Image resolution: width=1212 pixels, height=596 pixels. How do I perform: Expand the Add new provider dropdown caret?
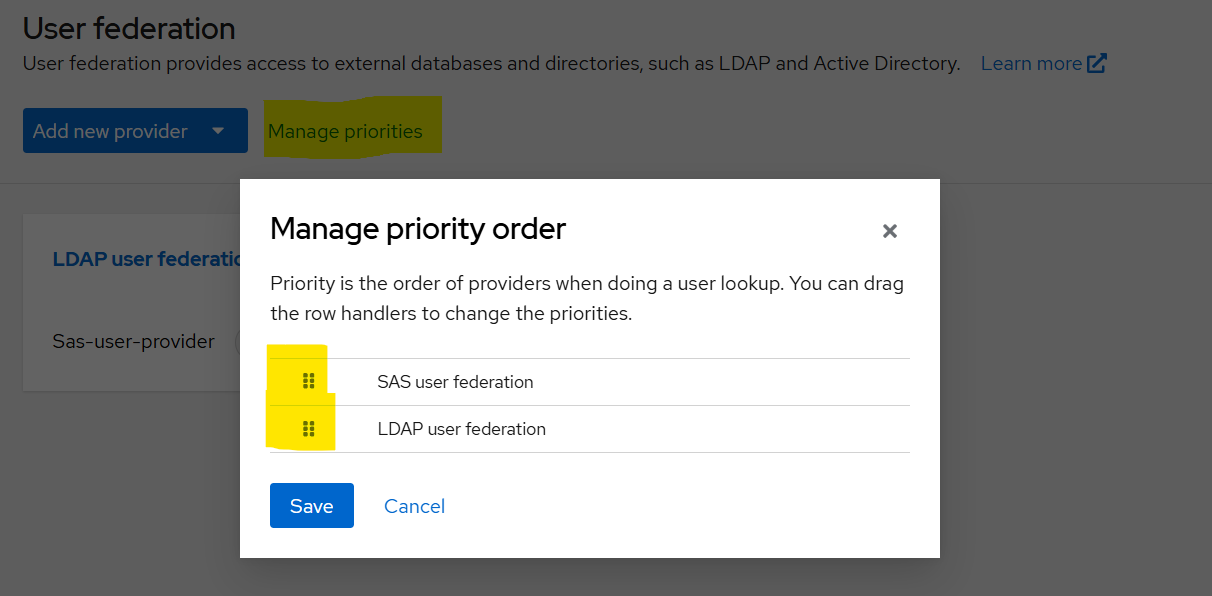(218, 131)
